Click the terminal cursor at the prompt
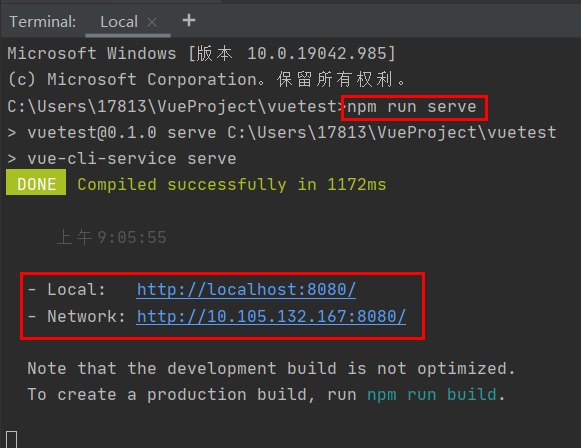The image size is (581, 448). [x=11, y=439]
